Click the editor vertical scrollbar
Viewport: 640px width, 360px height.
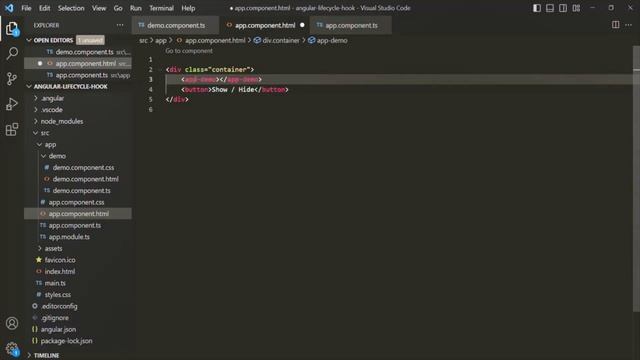point(636,180)
